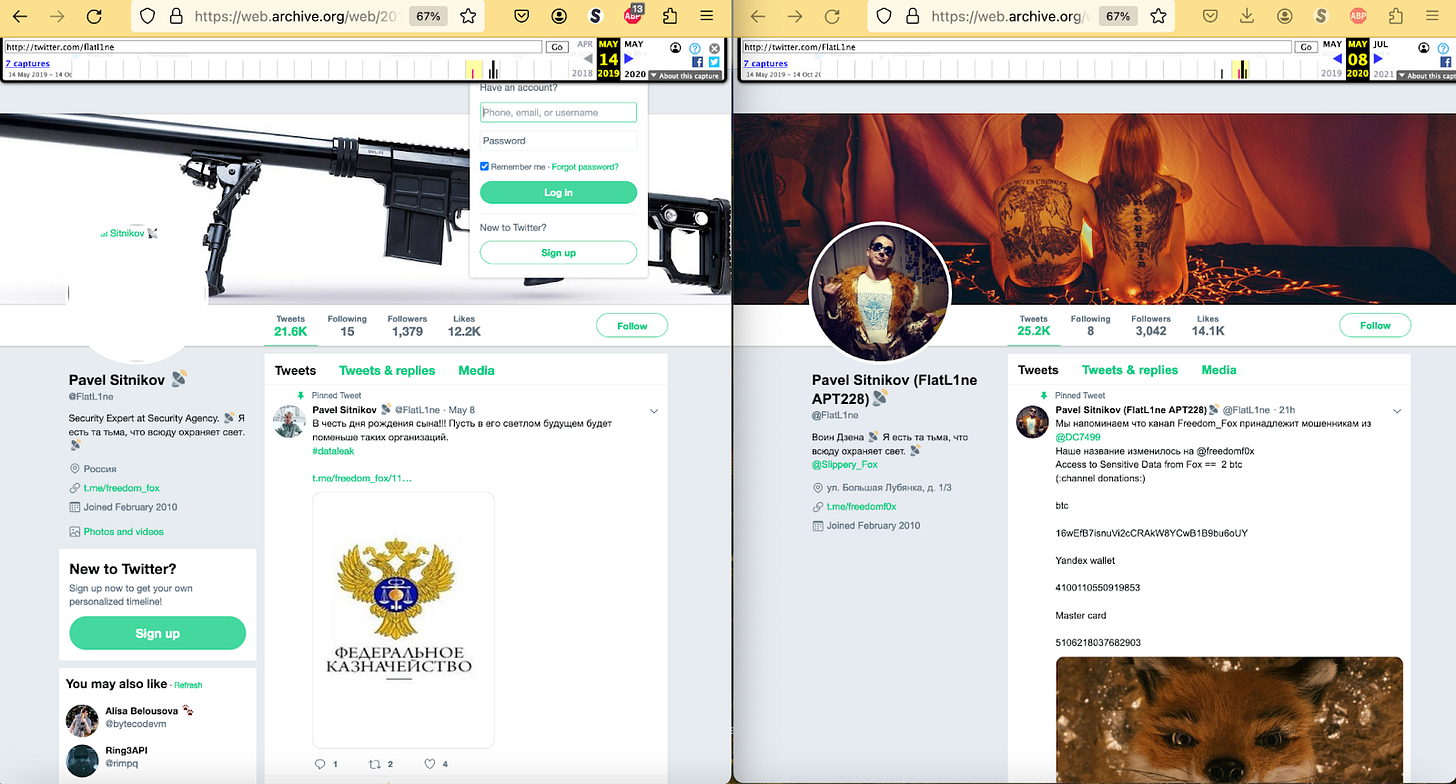Viewport: 1456px width, 784px height.
Task: Bookmark the page with star in right browser
Action: tap(1158, 16)
